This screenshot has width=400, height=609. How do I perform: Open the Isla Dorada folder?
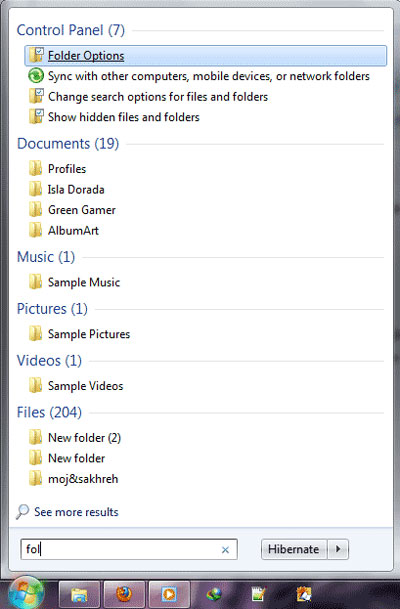(76, 190)
